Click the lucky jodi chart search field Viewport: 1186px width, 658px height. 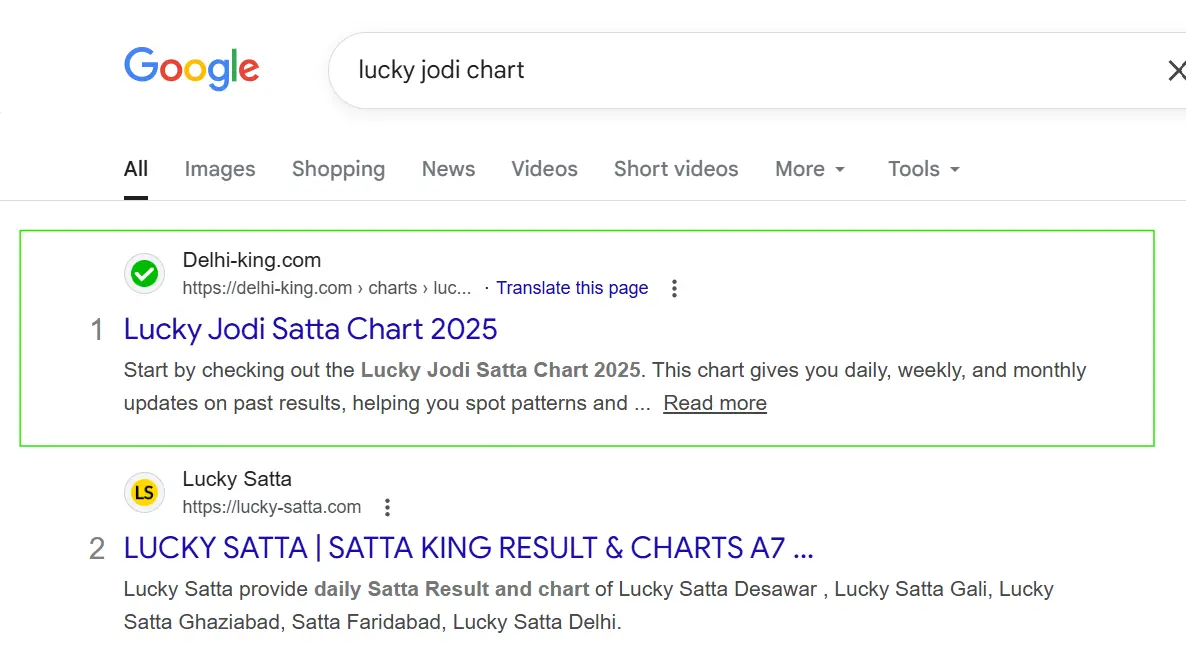[700, 70]
